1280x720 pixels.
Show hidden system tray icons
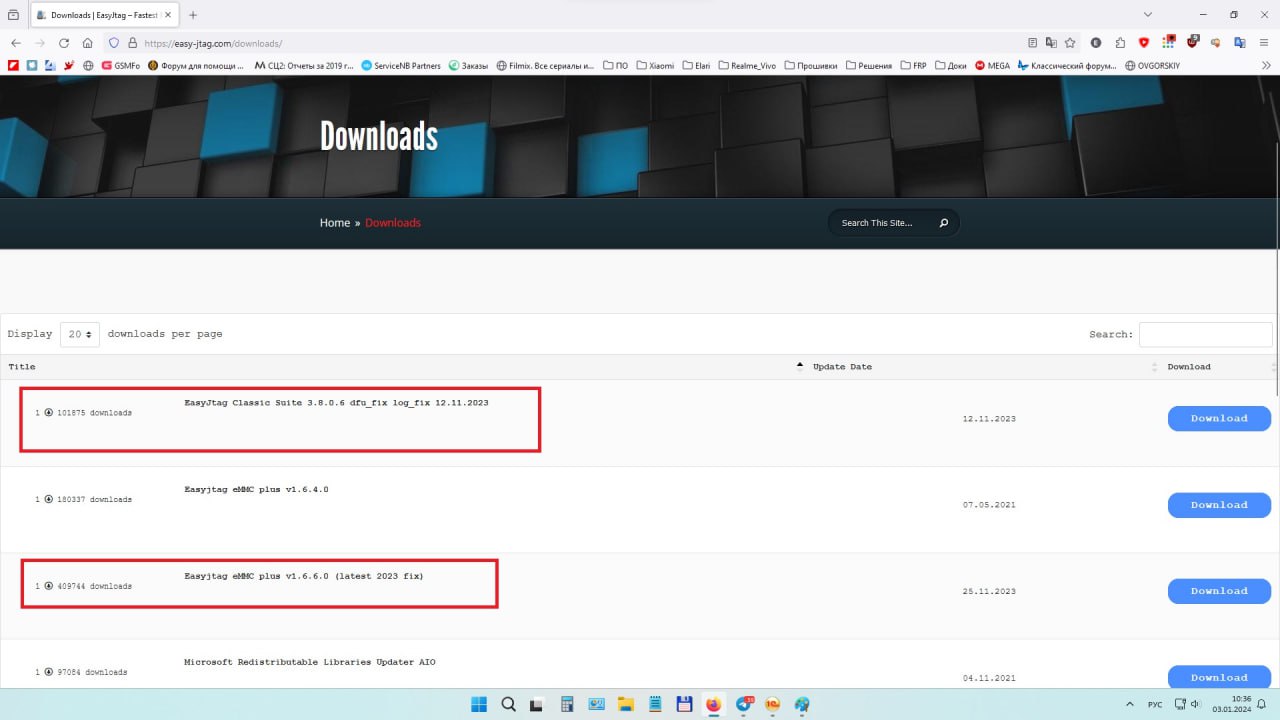(x=1130, y=704)
